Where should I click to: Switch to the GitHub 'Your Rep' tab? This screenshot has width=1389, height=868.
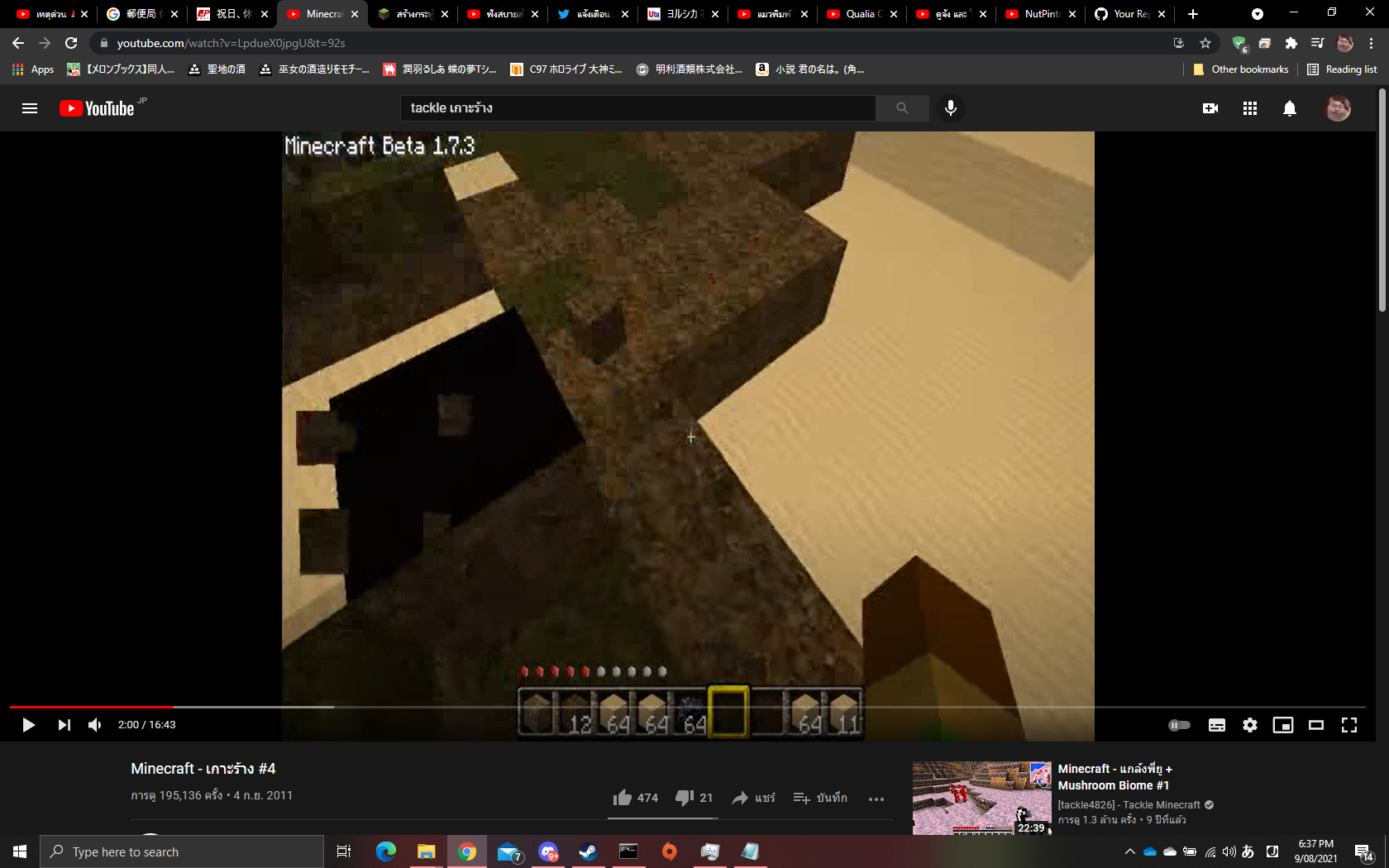point(1129,14)
